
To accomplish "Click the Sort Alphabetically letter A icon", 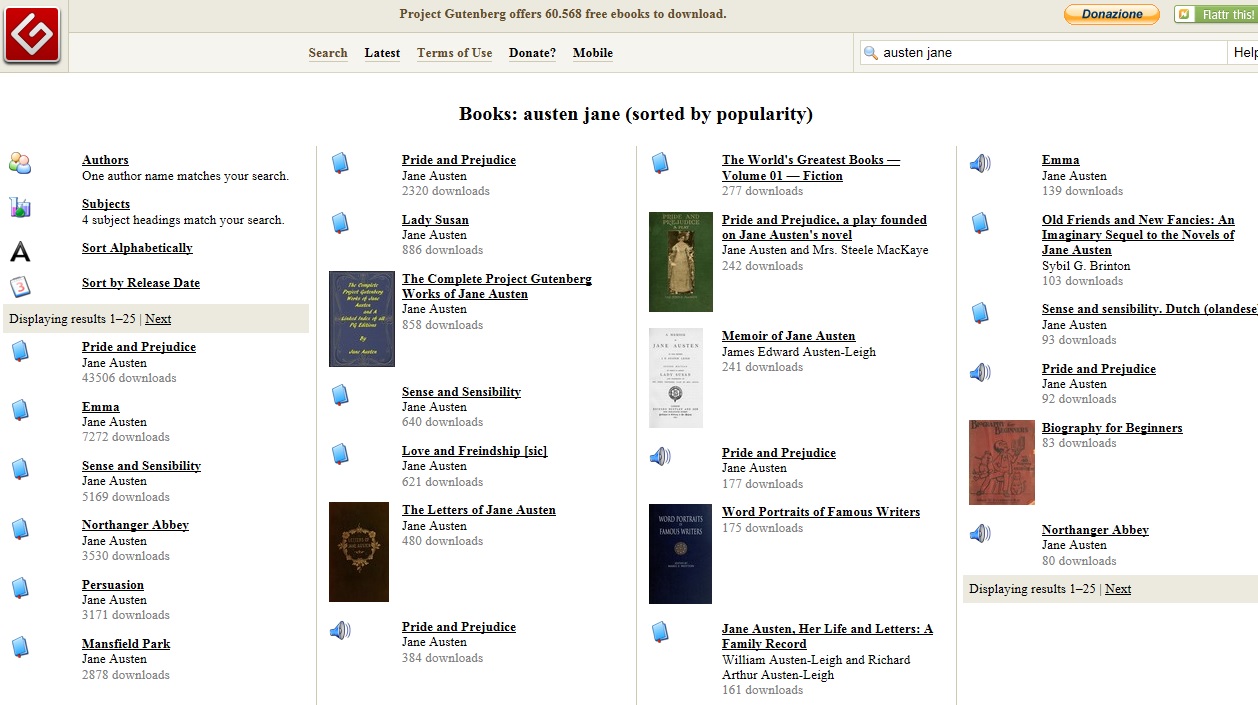I will coord(20,251).
